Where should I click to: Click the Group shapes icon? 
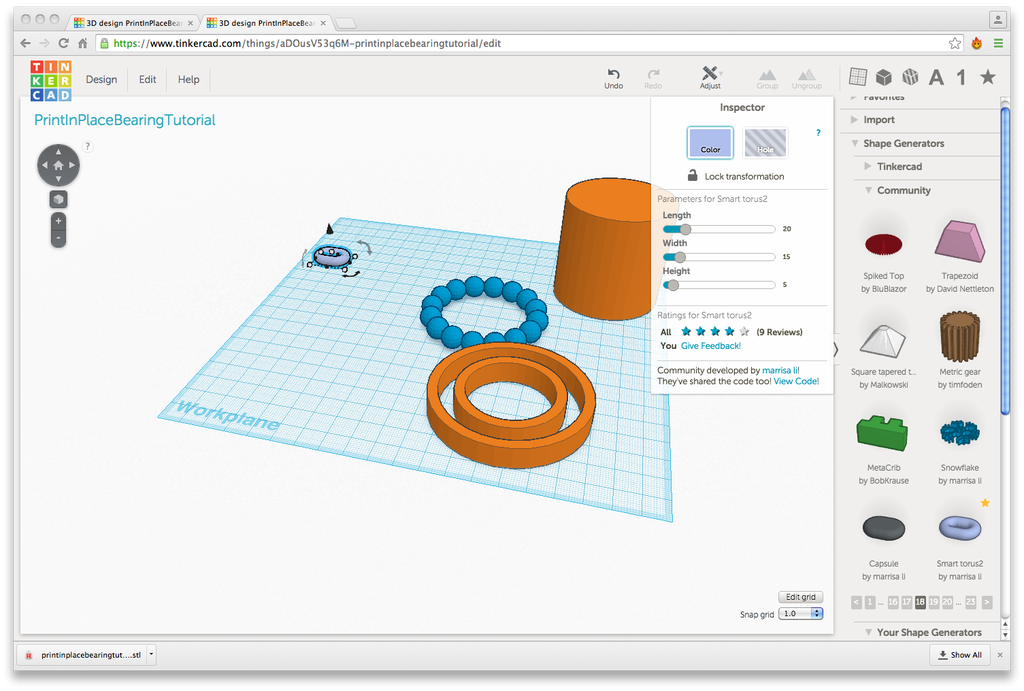(x=767, y=74)
